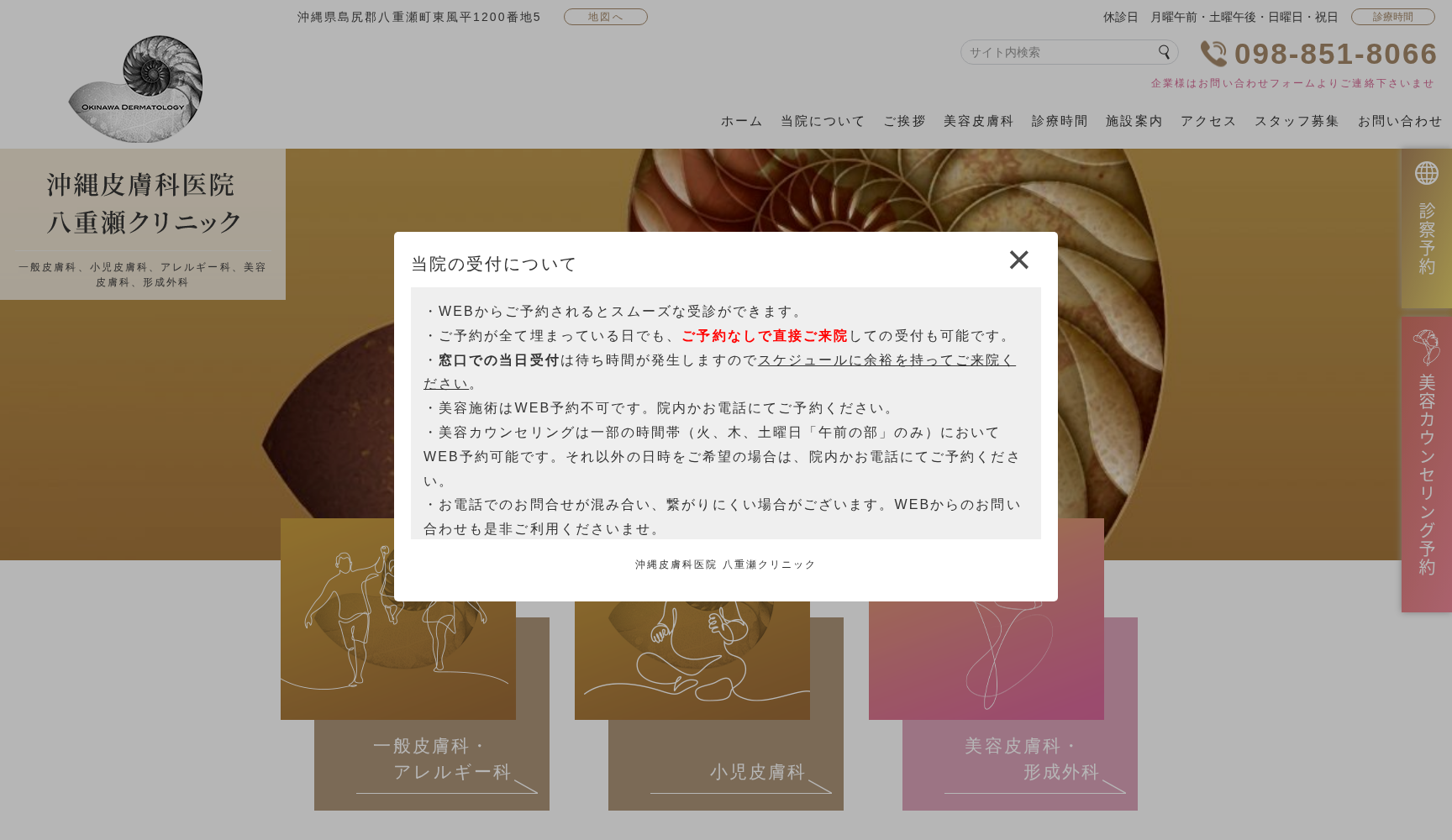Navigate to お問い合わせ
This screenshot has width=1452, height=840.
coord(1397,121)
